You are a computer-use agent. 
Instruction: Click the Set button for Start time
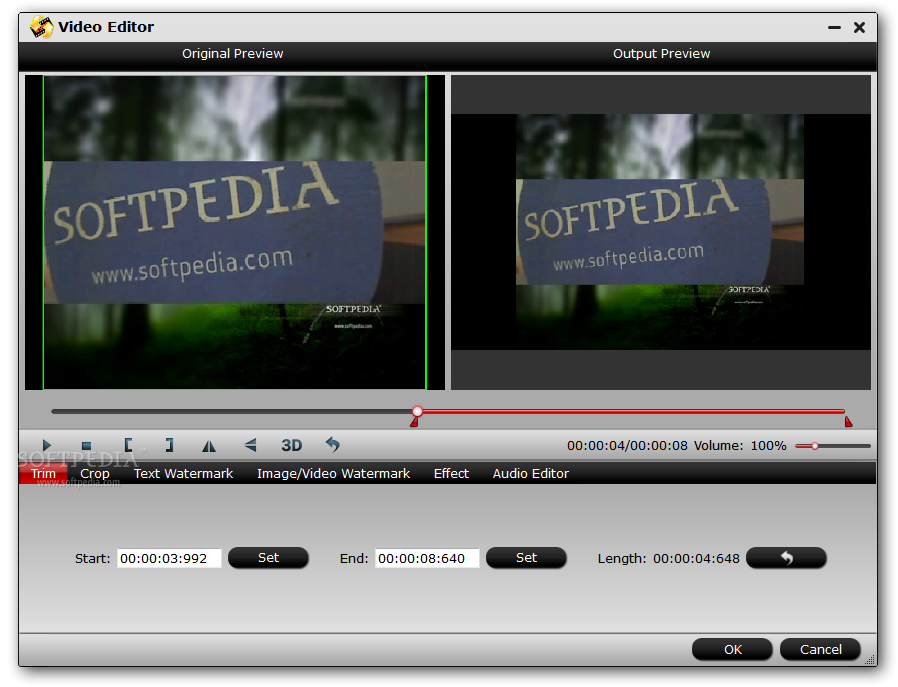click(268, 558)
